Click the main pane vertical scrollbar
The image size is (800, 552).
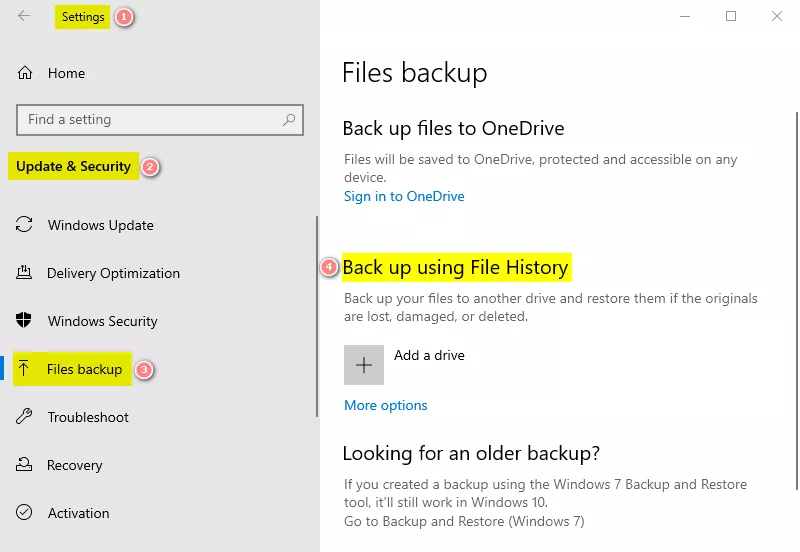[x=797, y=301]
